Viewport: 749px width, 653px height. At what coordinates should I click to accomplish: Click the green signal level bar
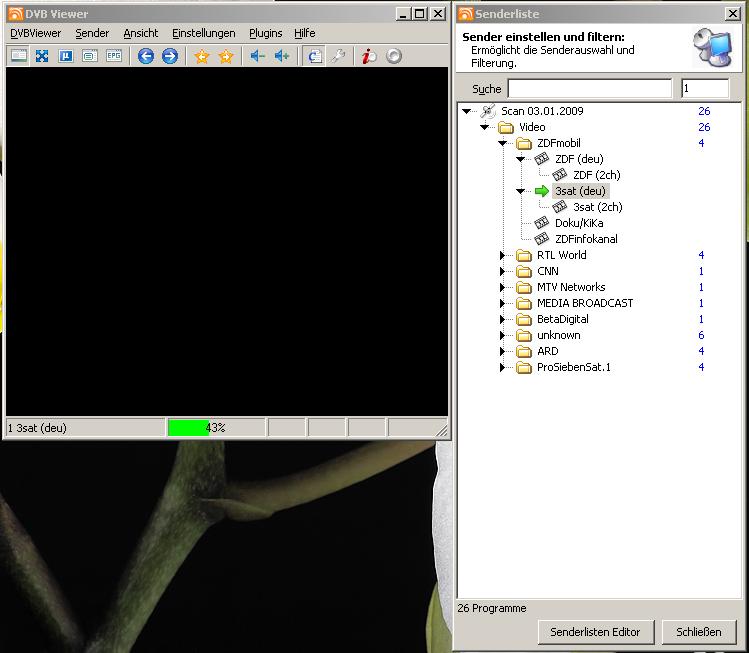click(x=188, y=428)
